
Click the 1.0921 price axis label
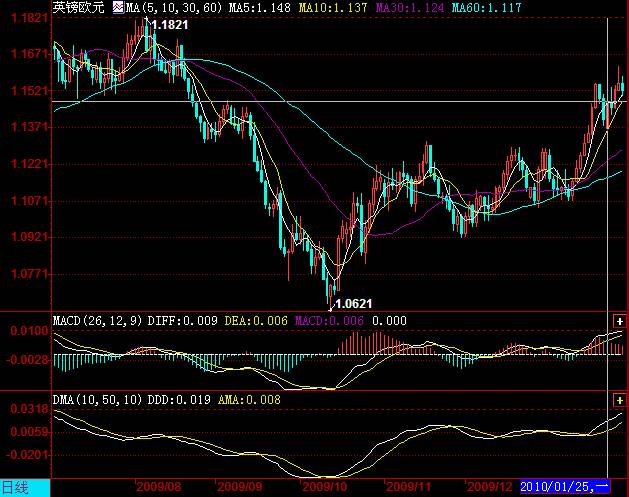(x=29, y=237)
